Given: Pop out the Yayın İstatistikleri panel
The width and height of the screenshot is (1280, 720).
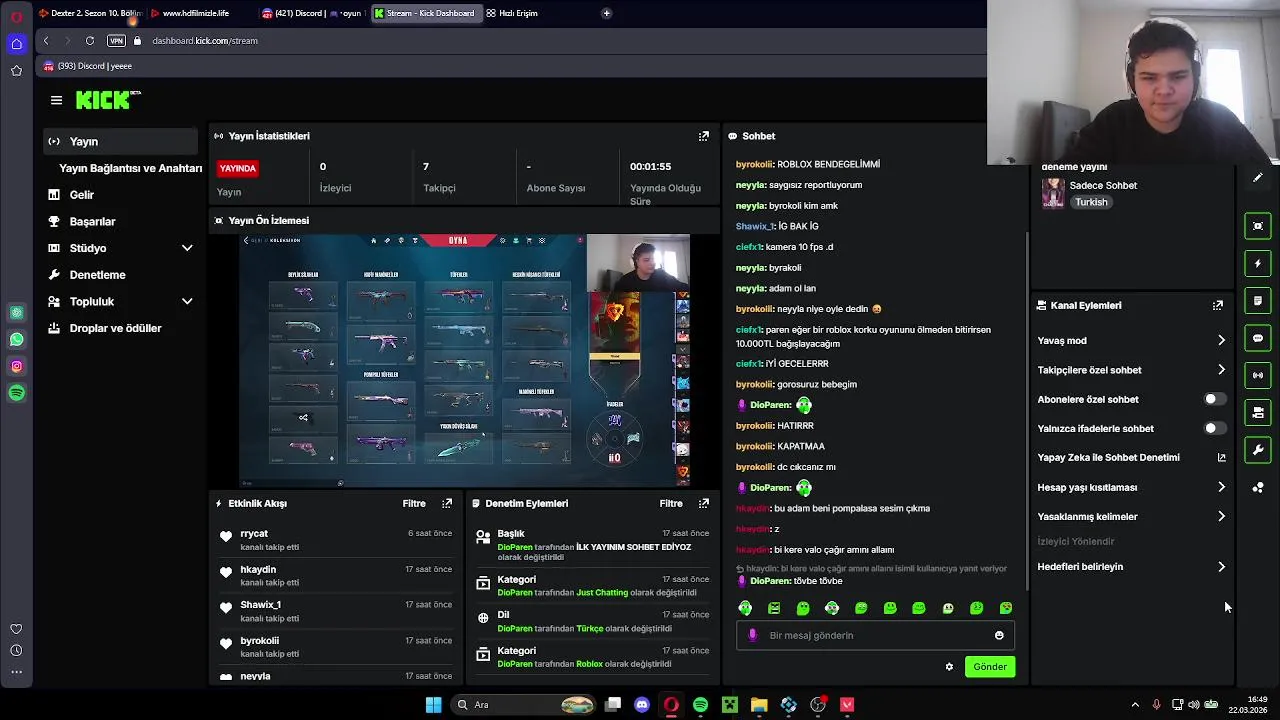Looking at the screenshot, I should pyautogui.click(x=704, y=136).
